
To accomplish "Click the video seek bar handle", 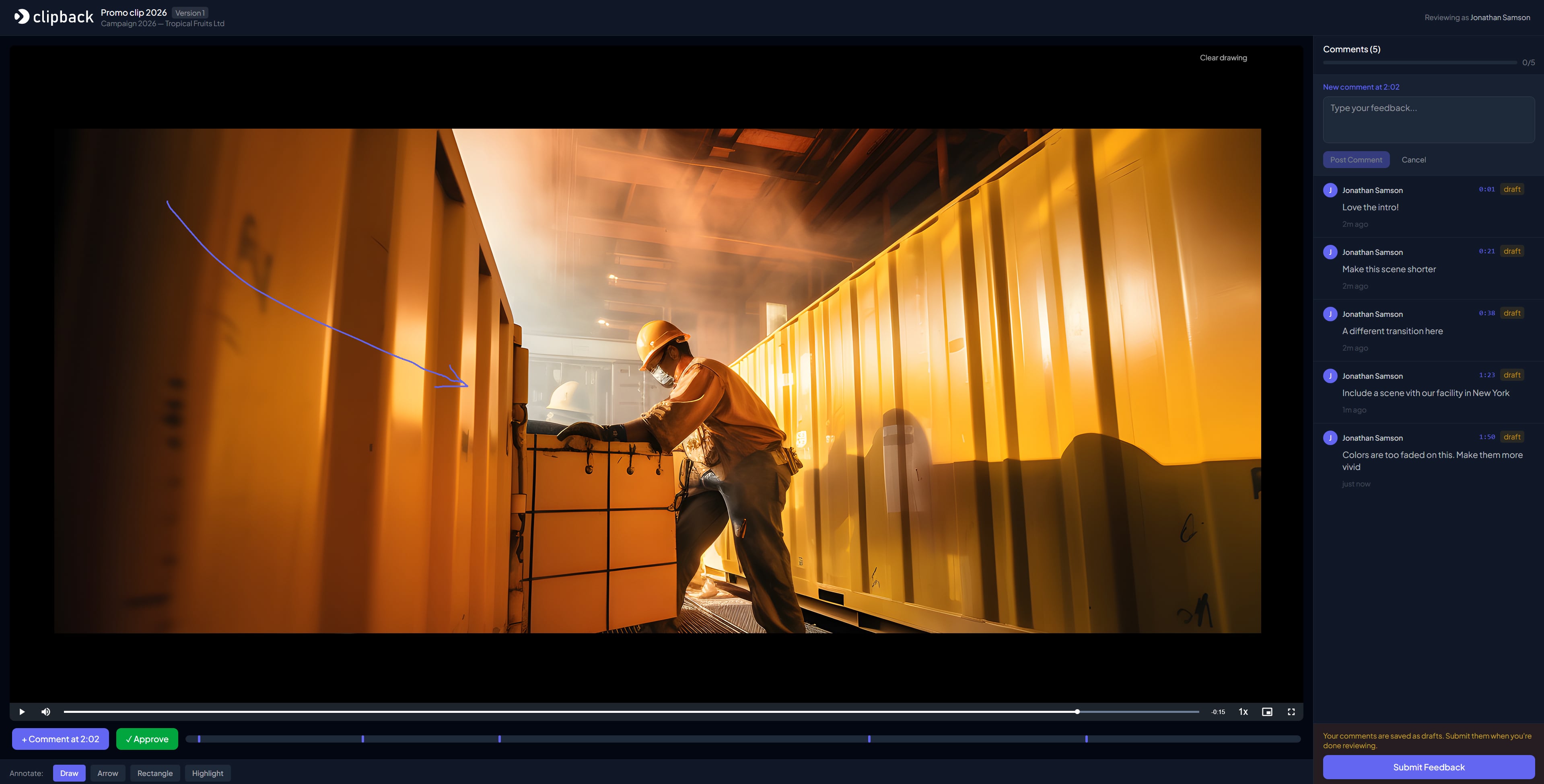I will click(x=1077, y=712).
